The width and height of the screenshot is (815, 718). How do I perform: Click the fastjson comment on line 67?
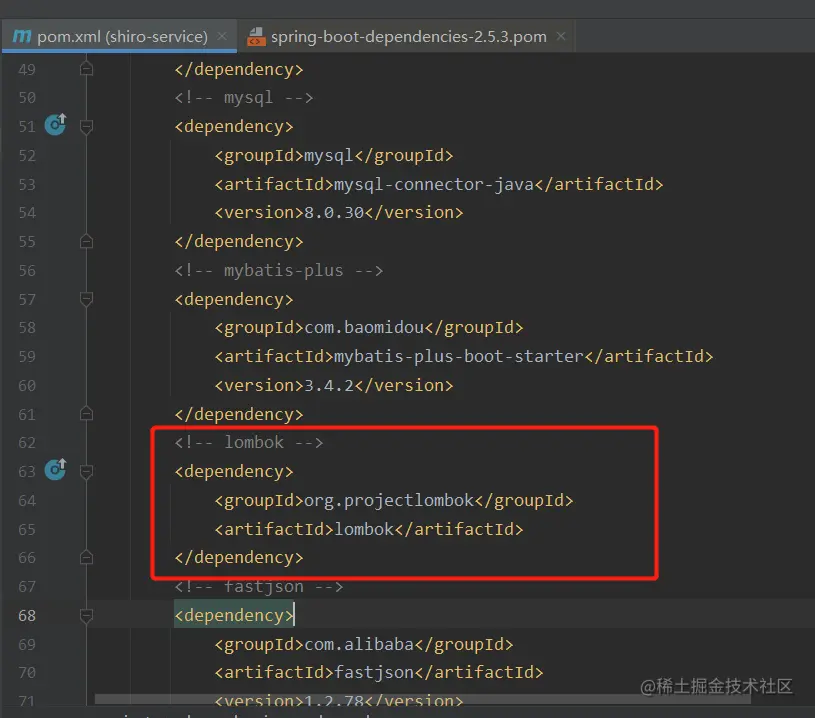pyautogui.click(x=258, y=586)
